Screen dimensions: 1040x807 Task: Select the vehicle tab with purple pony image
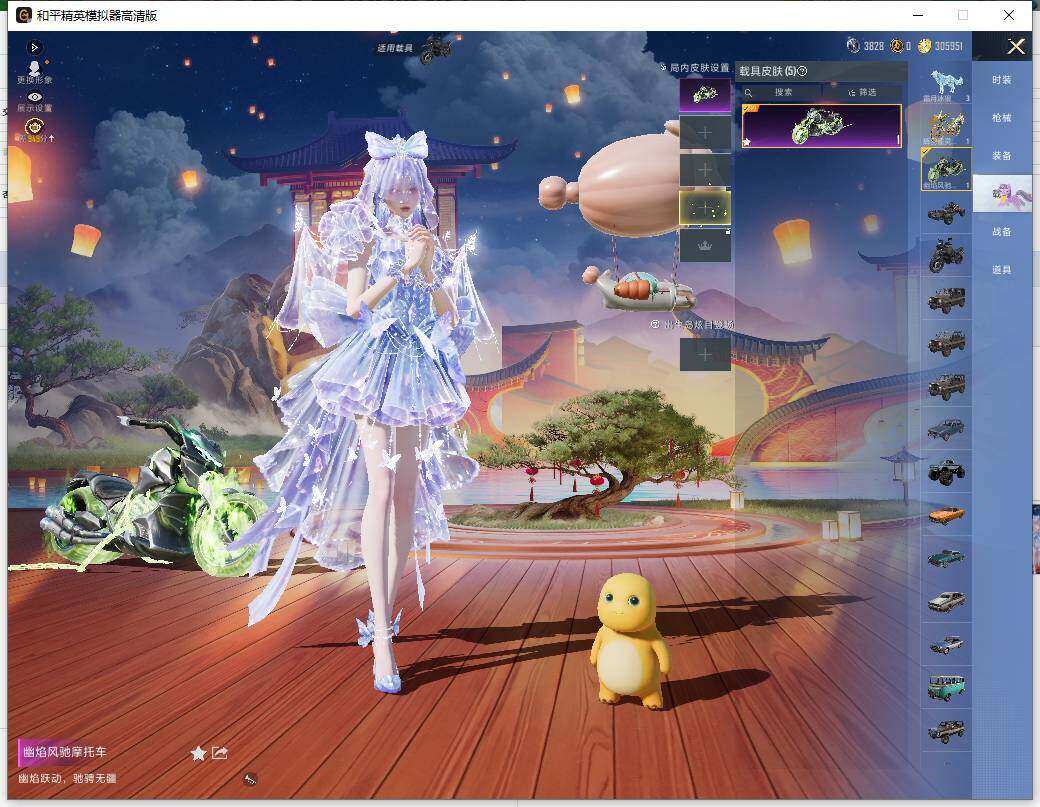[x=1003, y=194]
